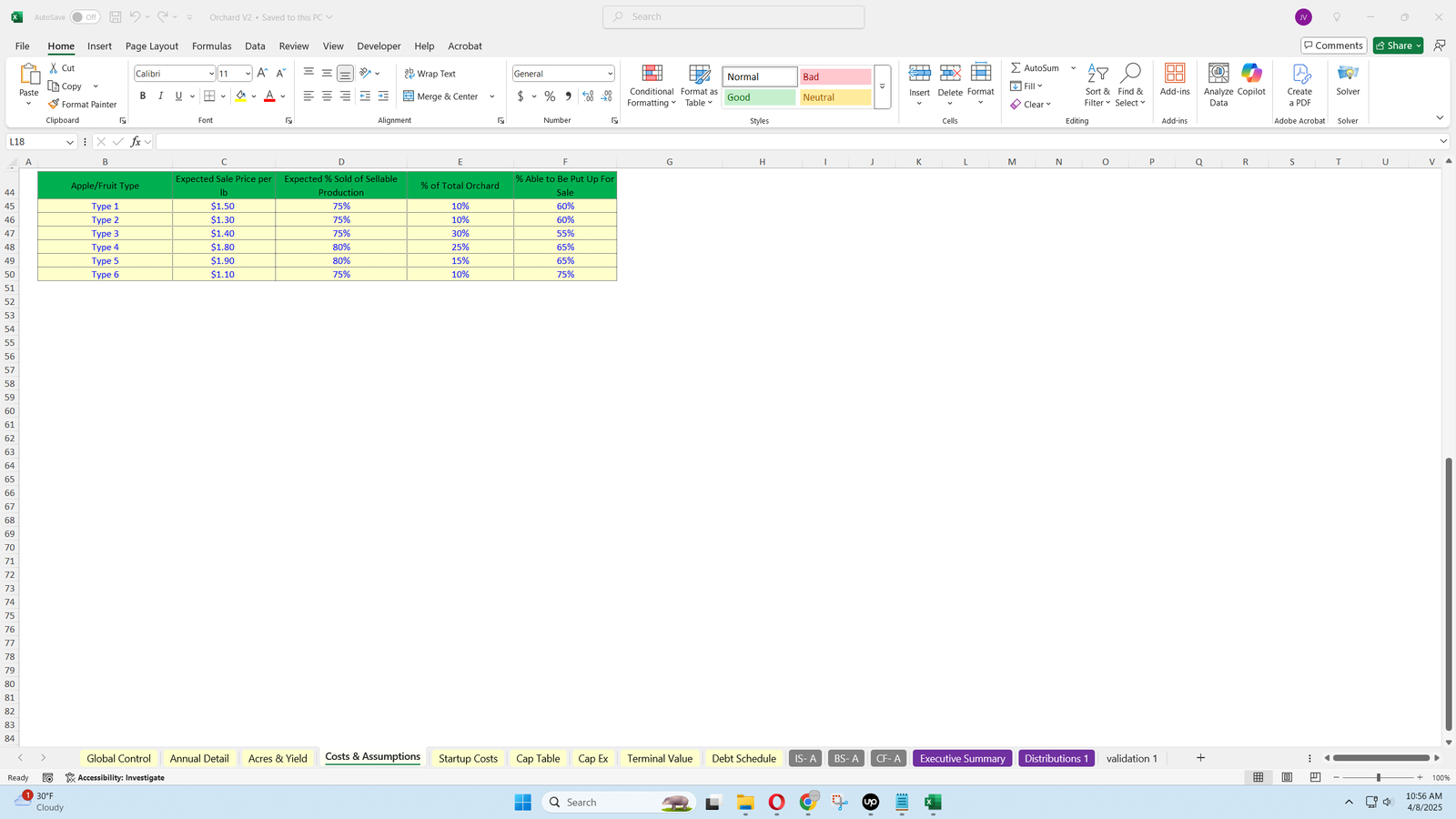The image size is (1456, 819).
Task: Click the Percent Style icon
Action: tap(550, 96)
